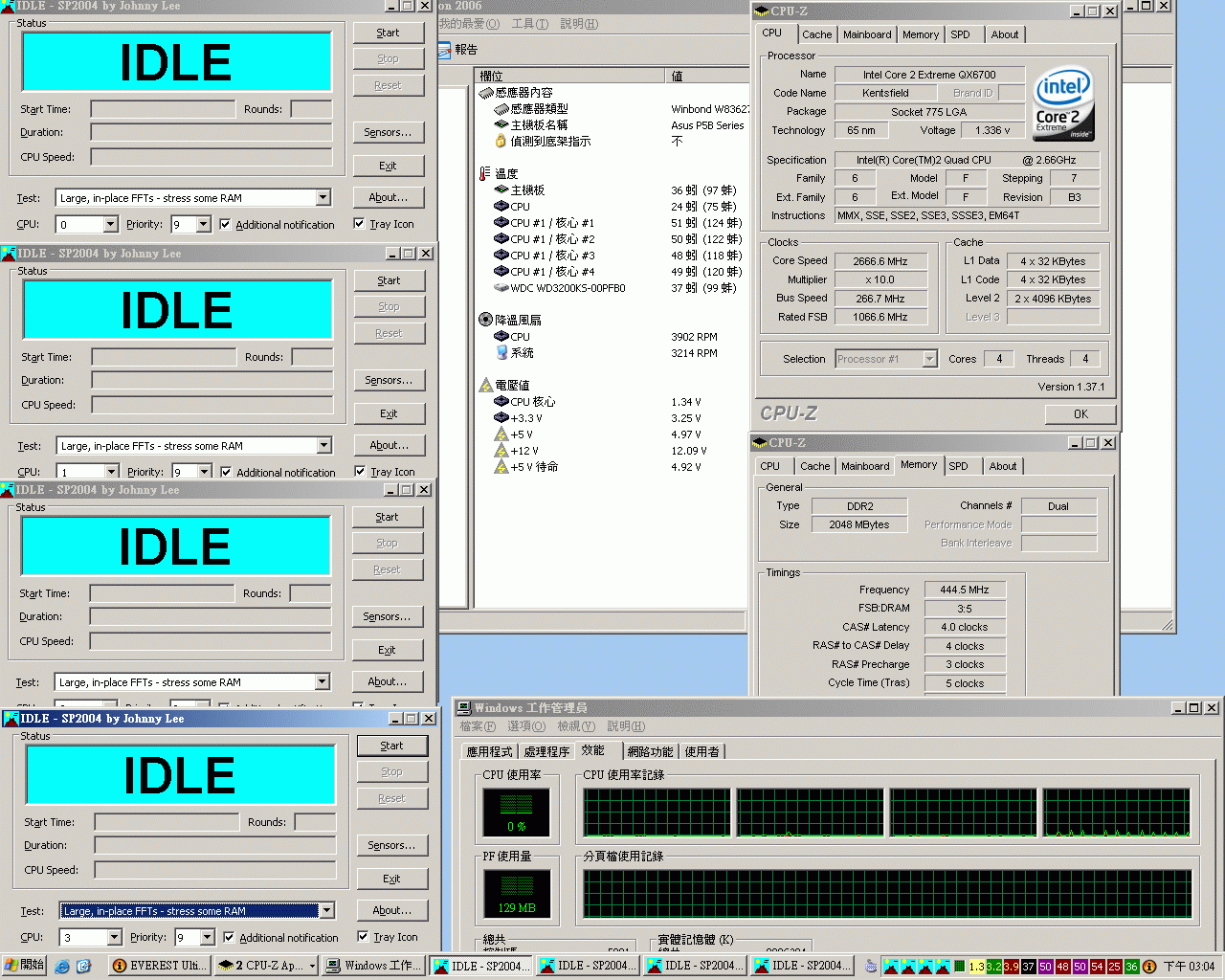The height and width of the screenshot is (980, 1225).
Task: Click the +12 V voltage row icon
Action: 501,451
